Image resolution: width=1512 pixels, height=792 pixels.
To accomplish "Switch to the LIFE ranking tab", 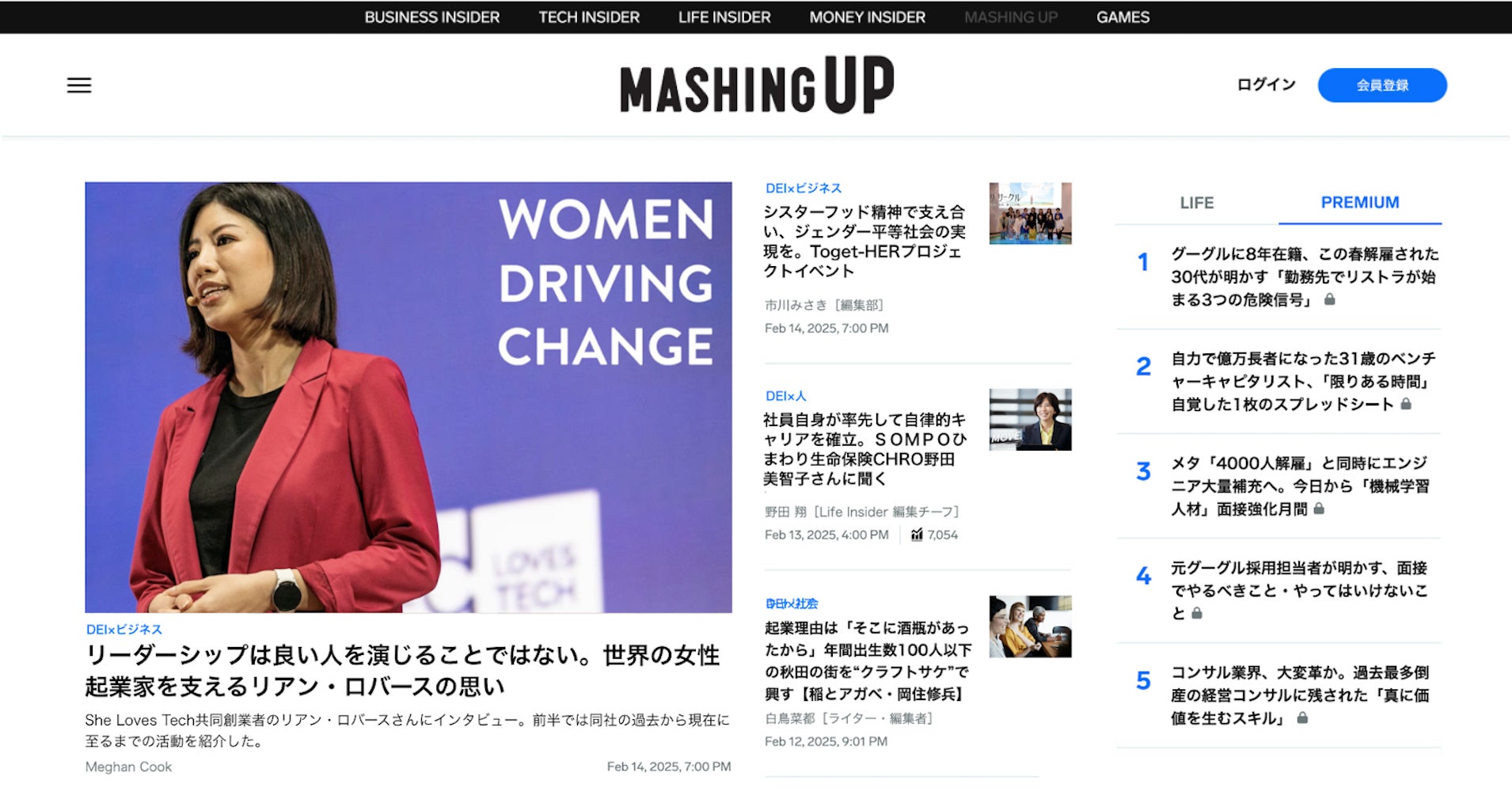I will coord(1197,203).
